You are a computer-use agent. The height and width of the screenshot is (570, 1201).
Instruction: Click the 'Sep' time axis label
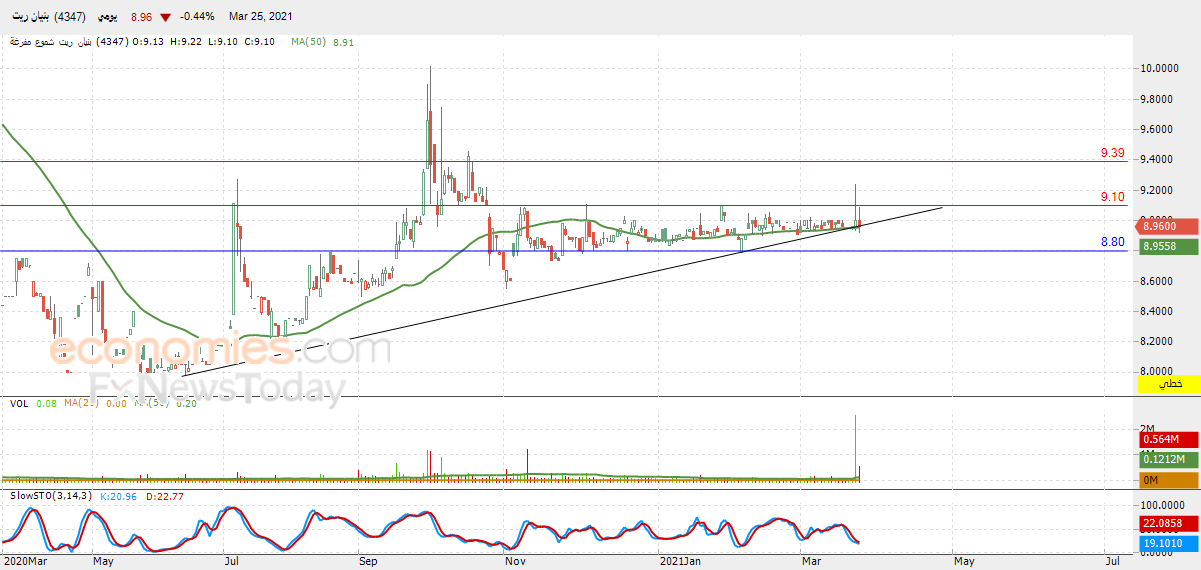370,562
